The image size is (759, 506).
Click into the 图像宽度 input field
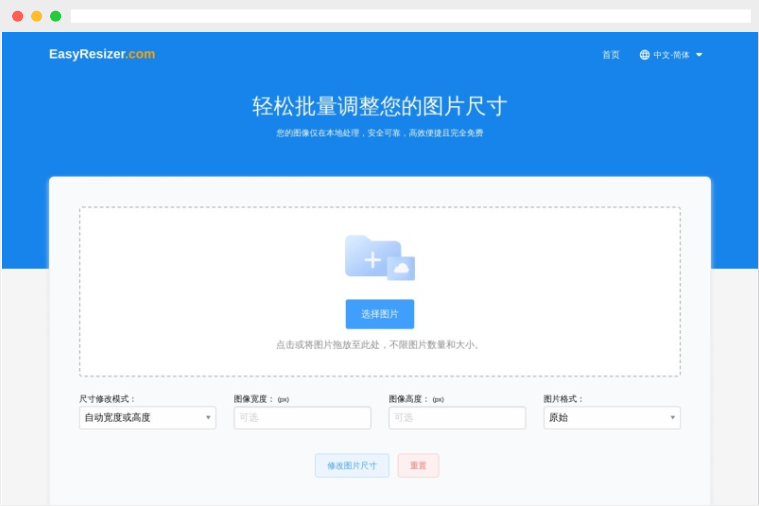click(x=303, y=417)
